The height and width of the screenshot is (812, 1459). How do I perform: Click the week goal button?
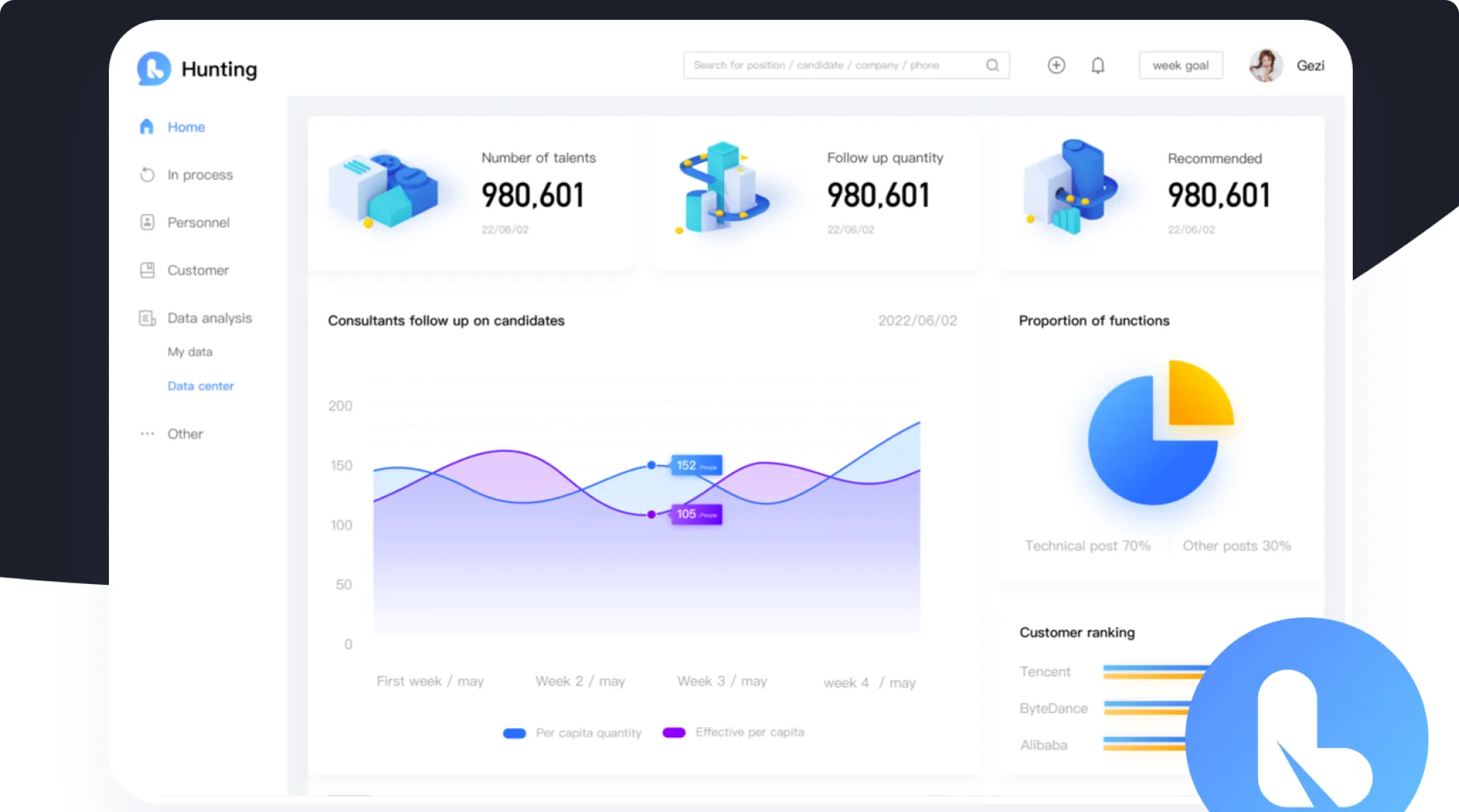tap(1180, 66)
